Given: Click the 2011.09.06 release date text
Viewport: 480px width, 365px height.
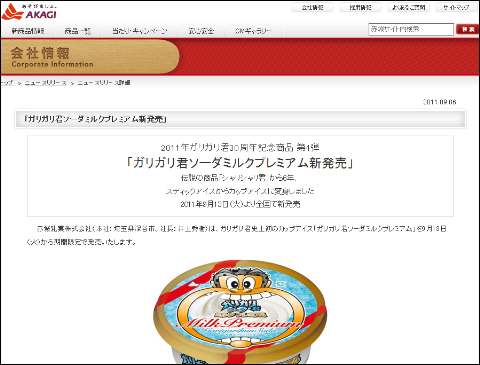Looking at the screenshot, I should (x=440, y=102).
